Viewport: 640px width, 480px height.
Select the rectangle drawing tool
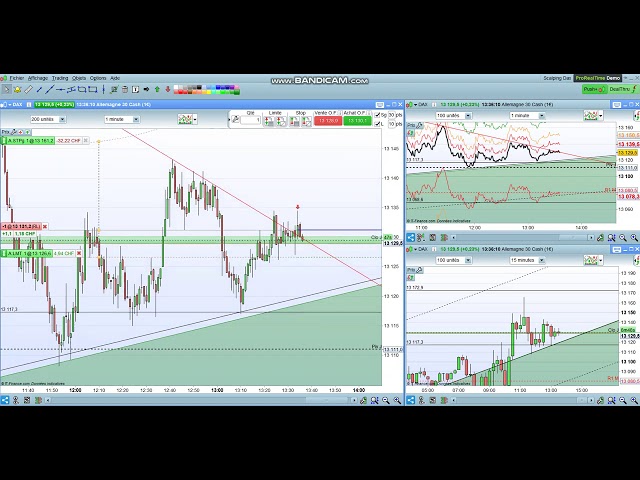tap(93, 89)
